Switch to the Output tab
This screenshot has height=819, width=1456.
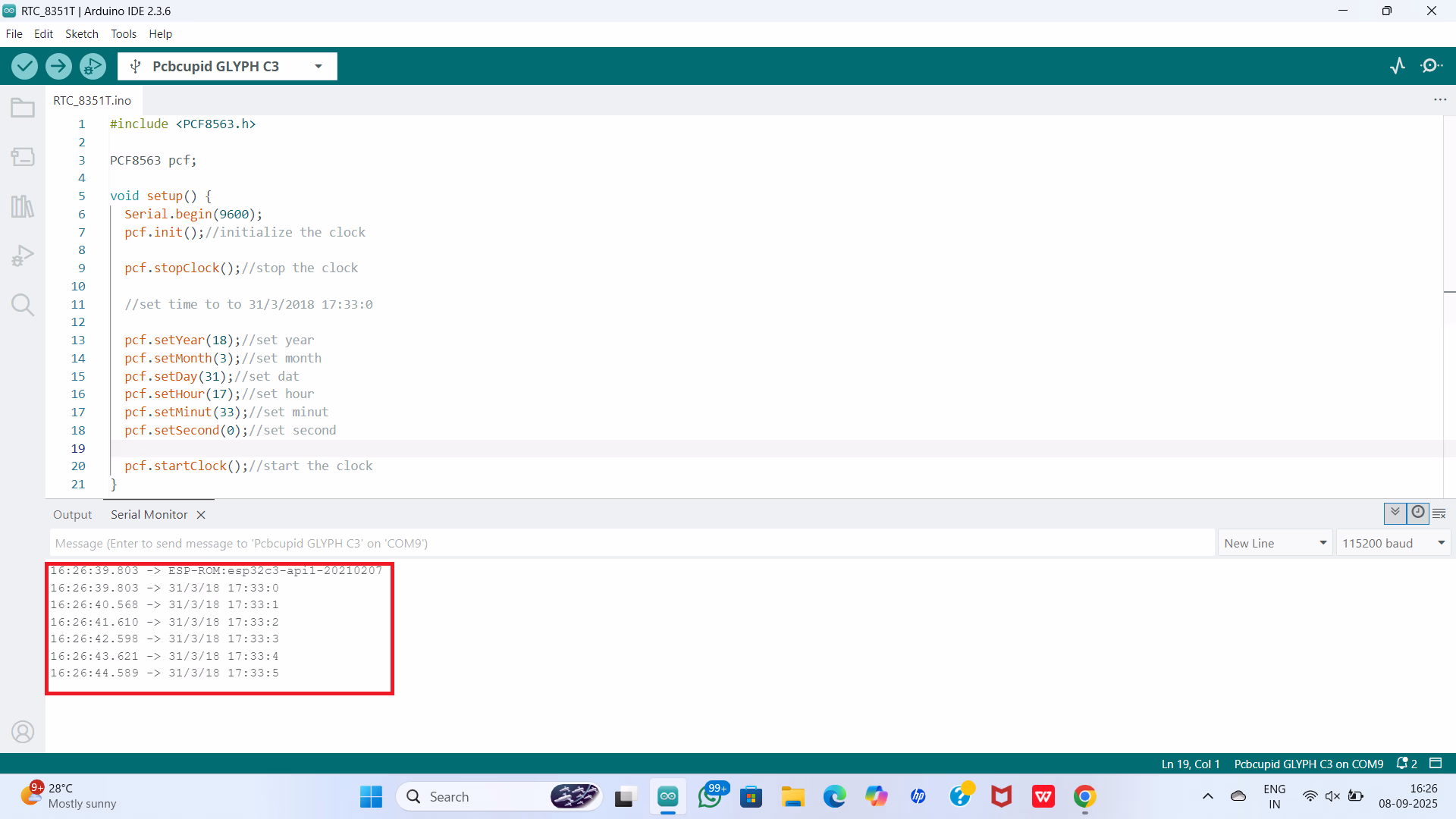[72, 514]
